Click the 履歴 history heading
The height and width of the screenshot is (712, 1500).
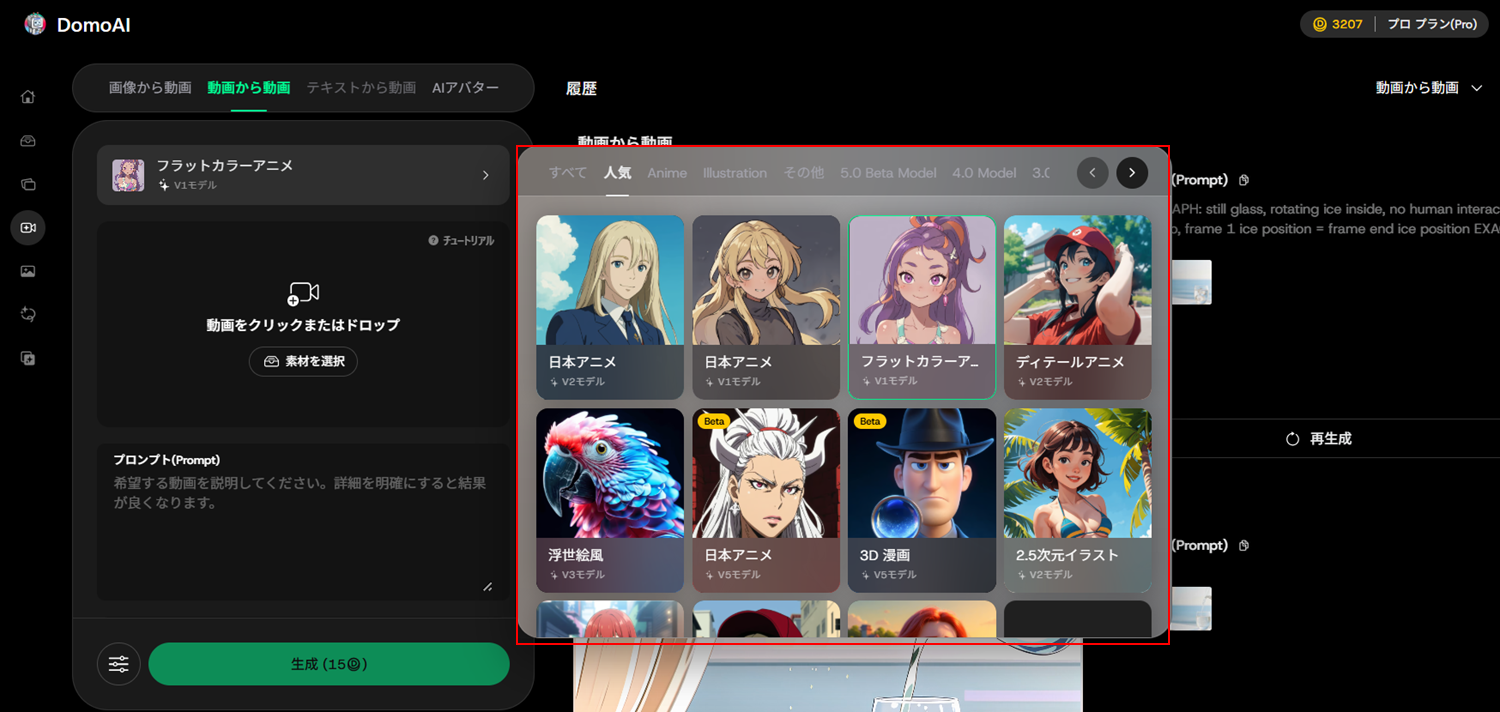581,88
